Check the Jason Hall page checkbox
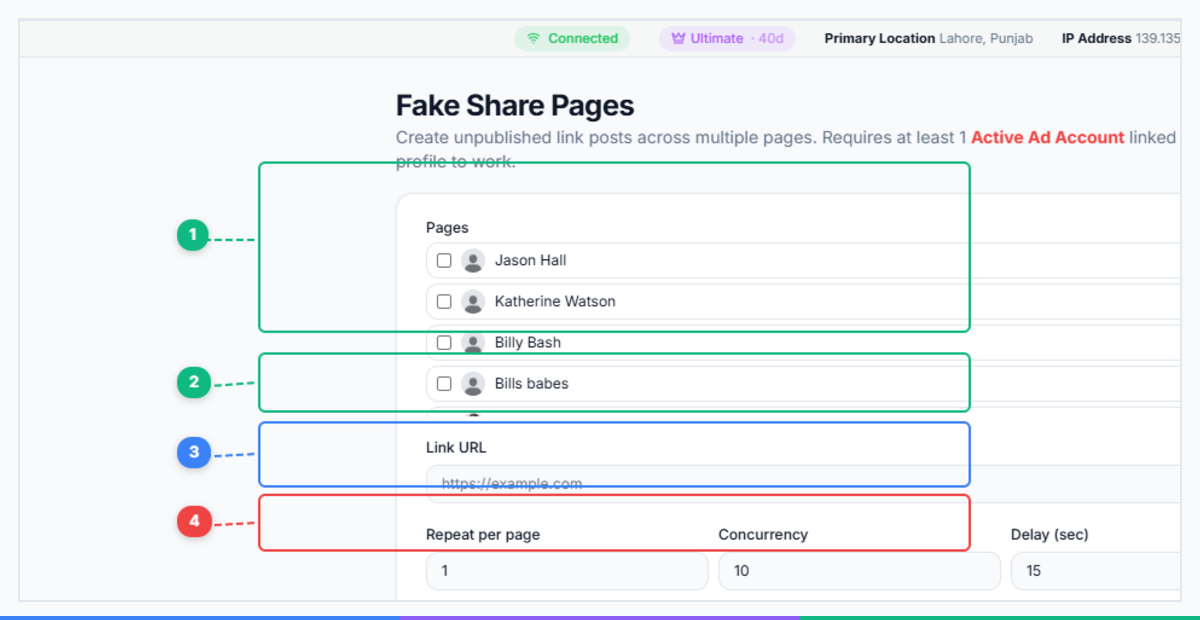Screen dimensions: 1200x620 tap(444, 260)
